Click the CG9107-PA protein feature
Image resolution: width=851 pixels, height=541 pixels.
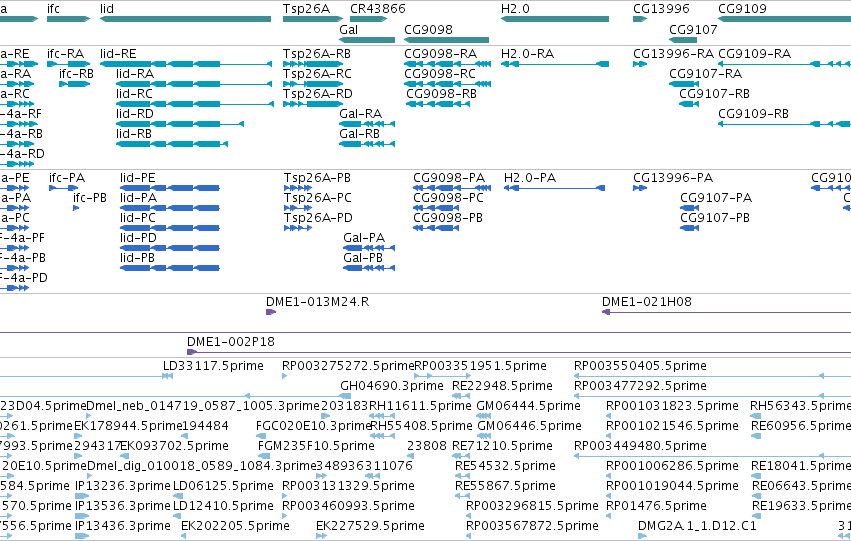coord(689,208)
